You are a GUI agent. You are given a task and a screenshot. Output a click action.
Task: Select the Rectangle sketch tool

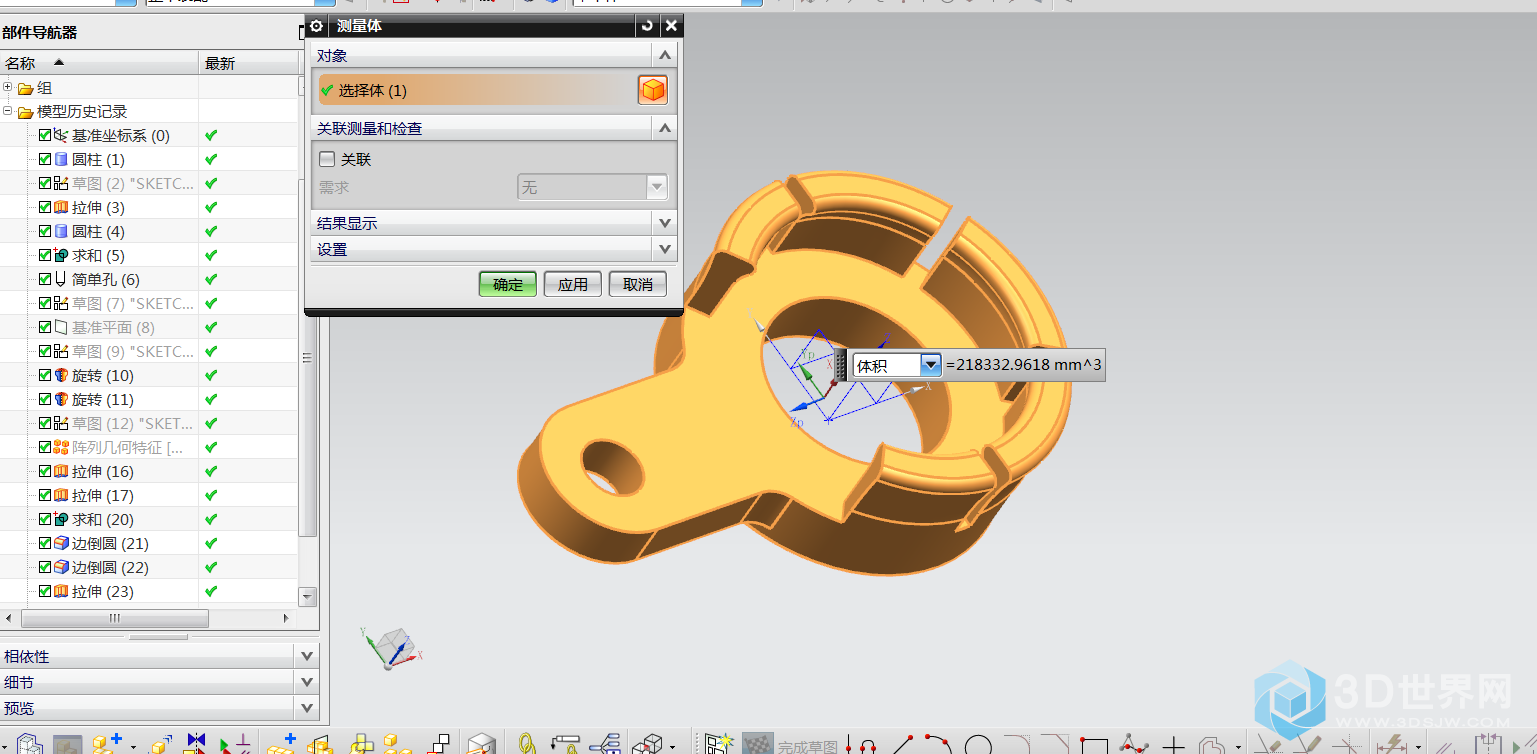coord(1093,745)
